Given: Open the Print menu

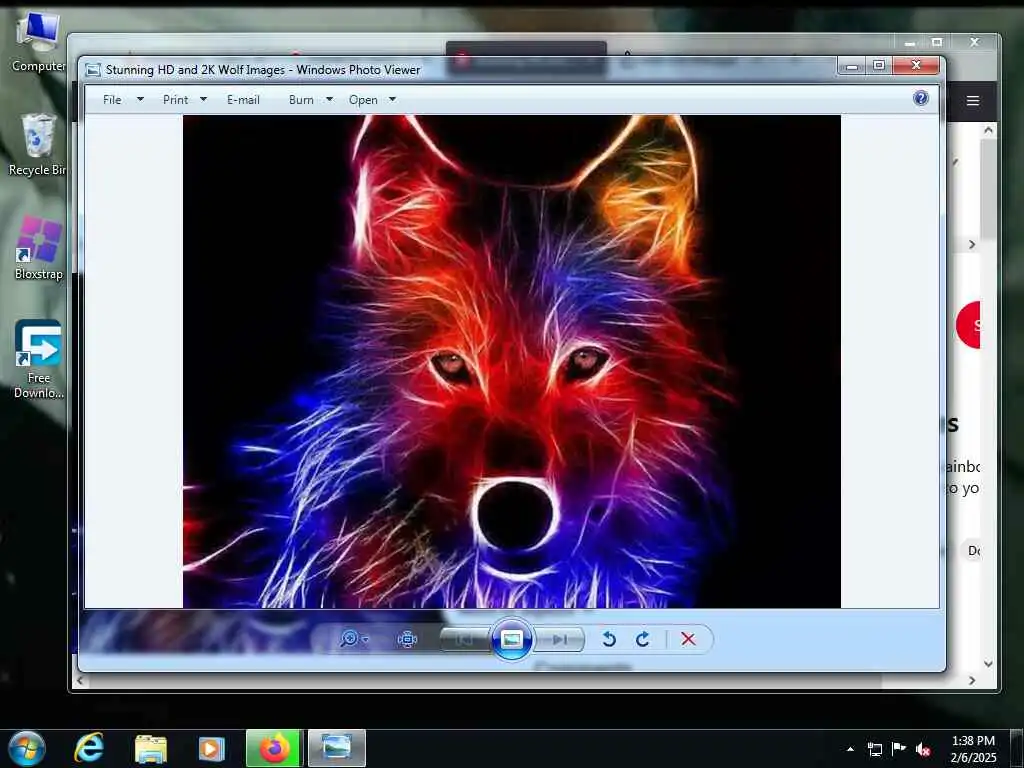Looking at the screenshot, I should [175, 100].
